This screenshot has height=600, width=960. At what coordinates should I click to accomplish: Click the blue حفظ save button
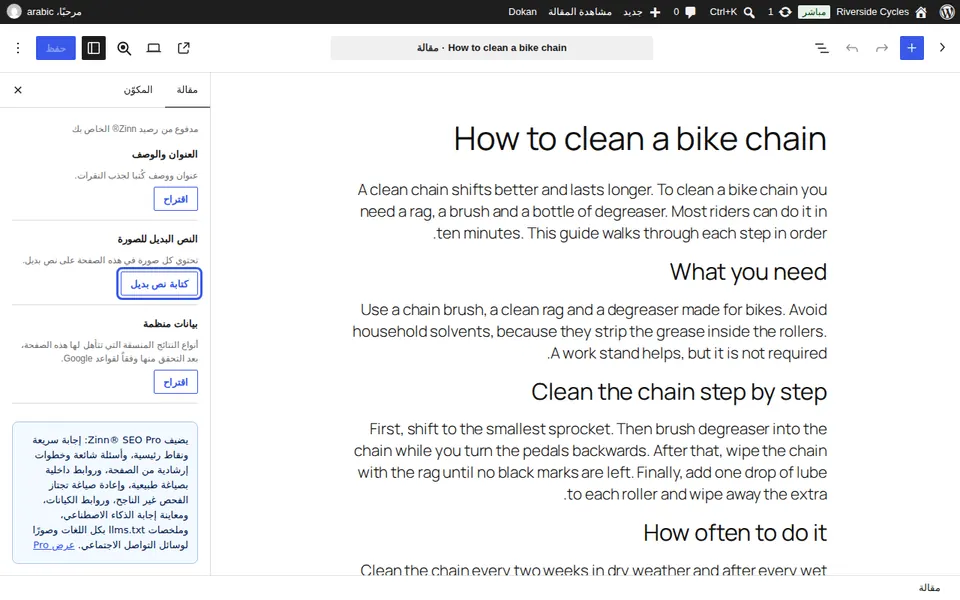point(56,48)
